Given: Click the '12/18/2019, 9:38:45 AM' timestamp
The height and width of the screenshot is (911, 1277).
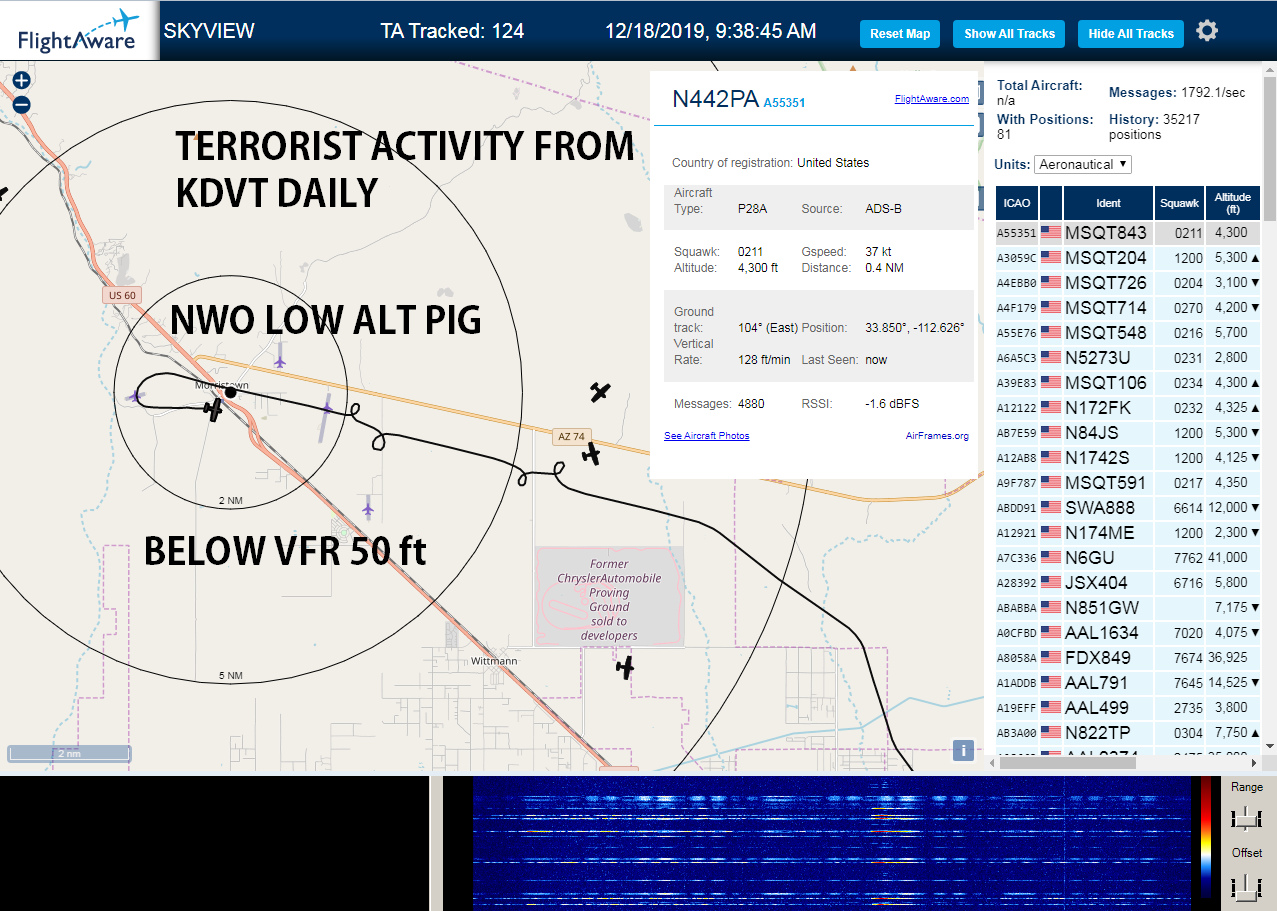Looking at the screenshot, I should tap(710, 31).
